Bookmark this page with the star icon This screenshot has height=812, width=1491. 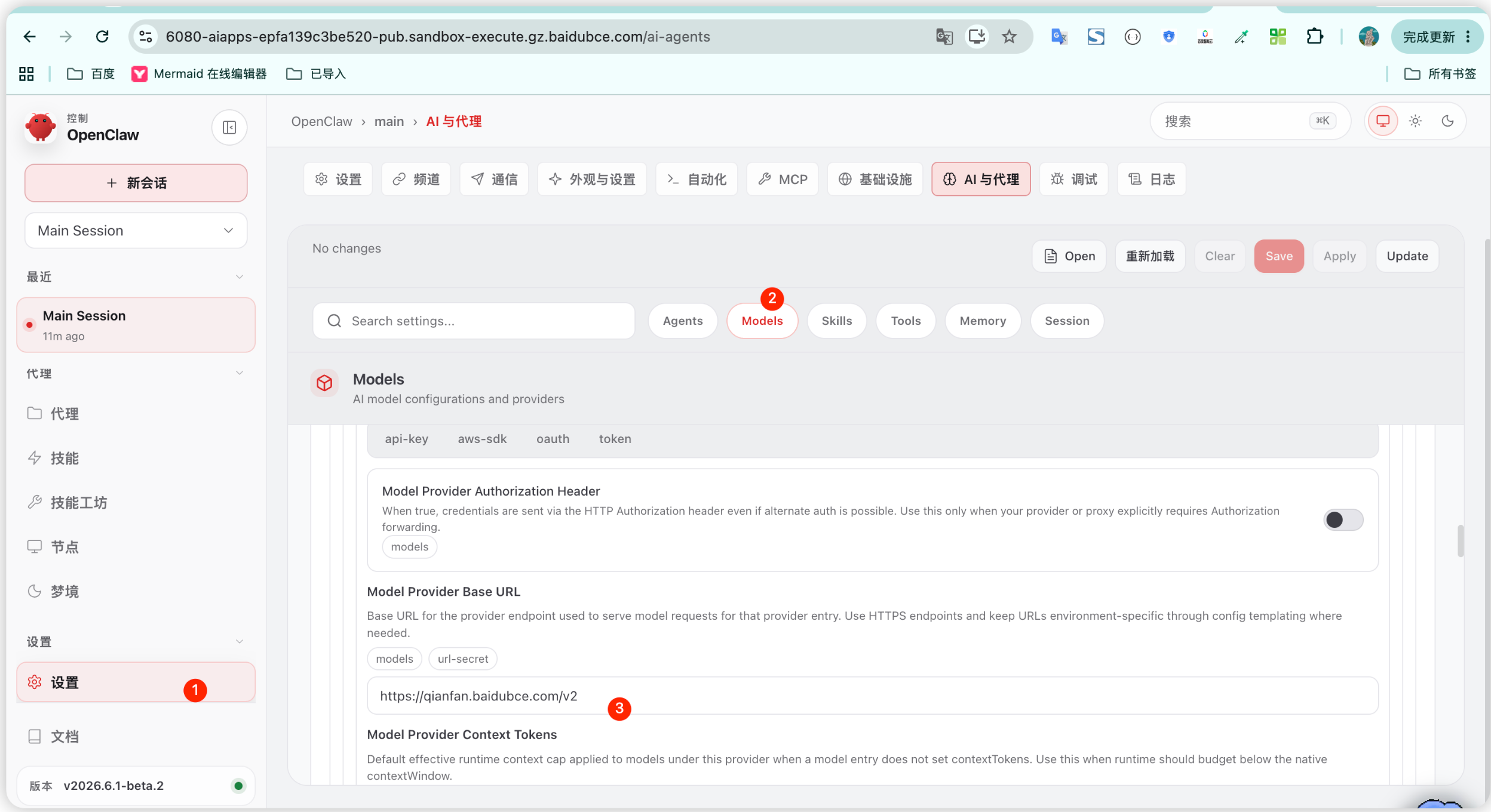[x=1010, y=37]
